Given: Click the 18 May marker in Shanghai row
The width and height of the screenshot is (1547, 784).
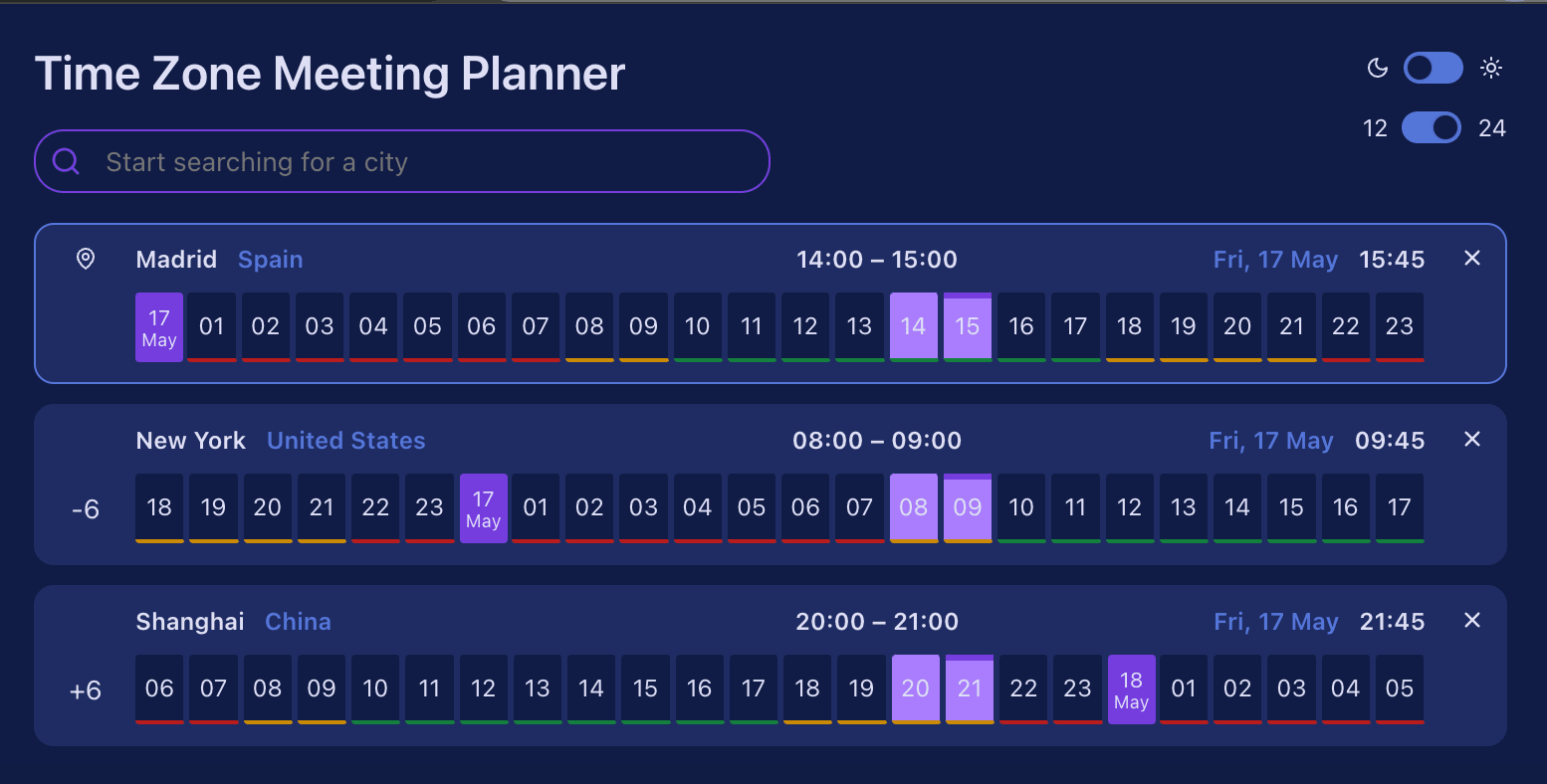Looking at the screenshot, I should (x=1132, y=689).
